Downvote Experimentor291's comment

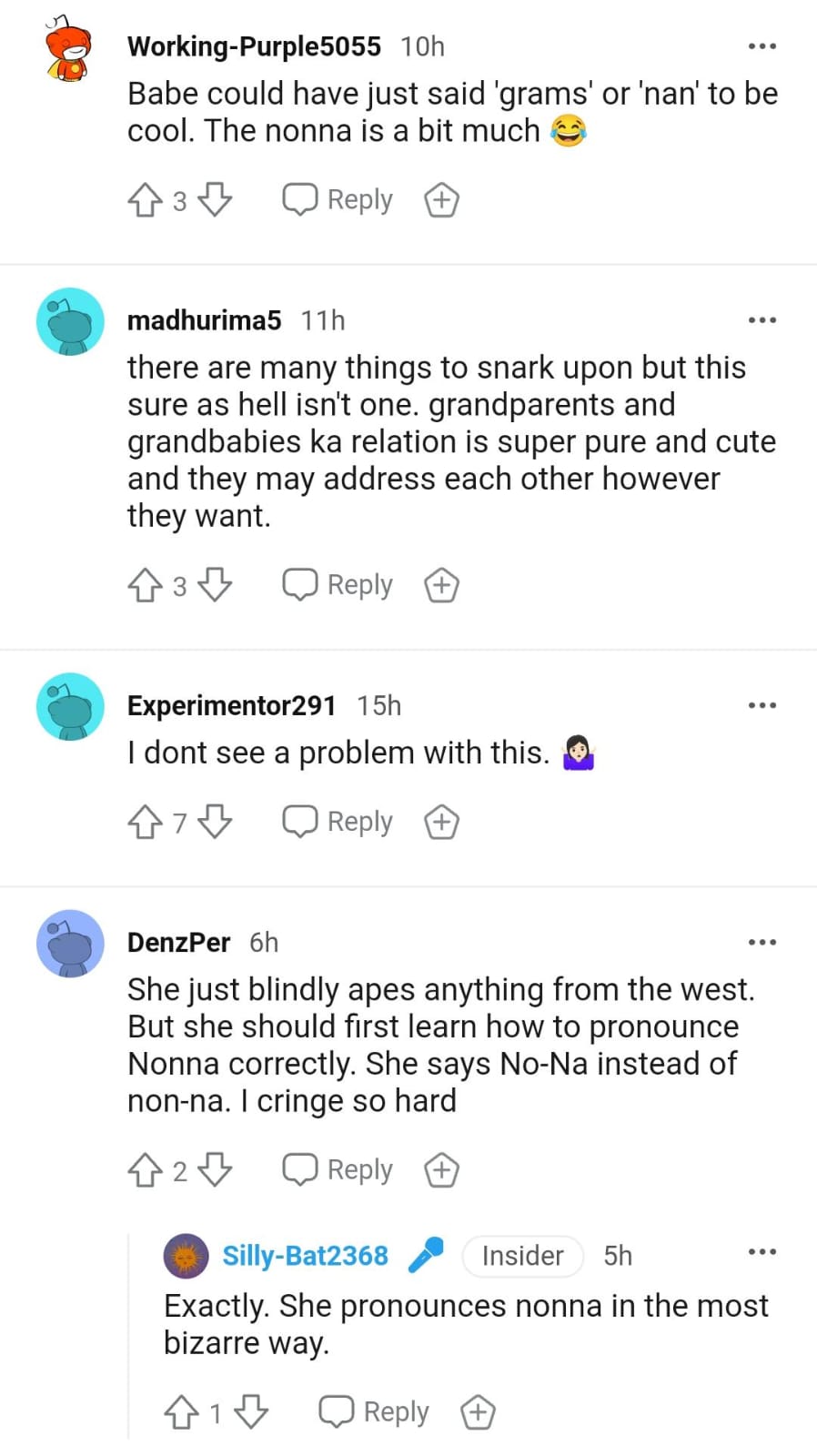pos(216,822)
